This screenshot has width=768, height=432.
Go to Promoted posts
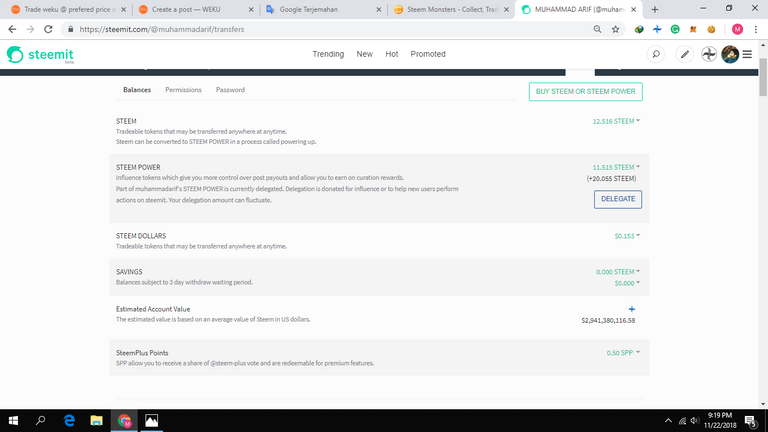pyautogui.click(x=428, y=54)
